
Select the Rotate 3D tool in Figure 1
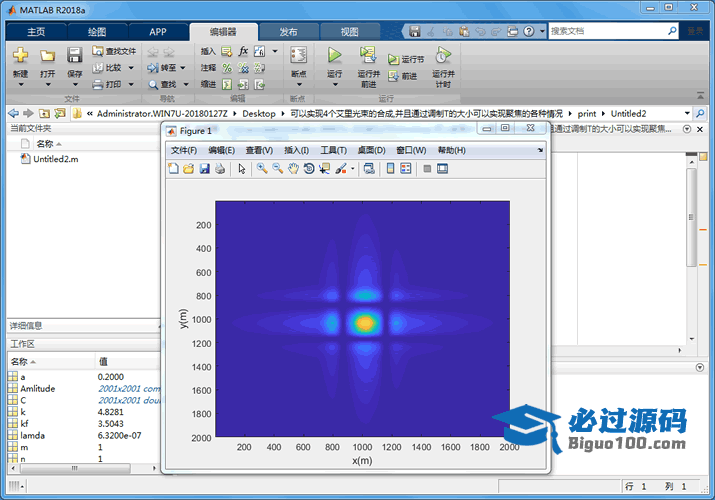coord(309,169)
